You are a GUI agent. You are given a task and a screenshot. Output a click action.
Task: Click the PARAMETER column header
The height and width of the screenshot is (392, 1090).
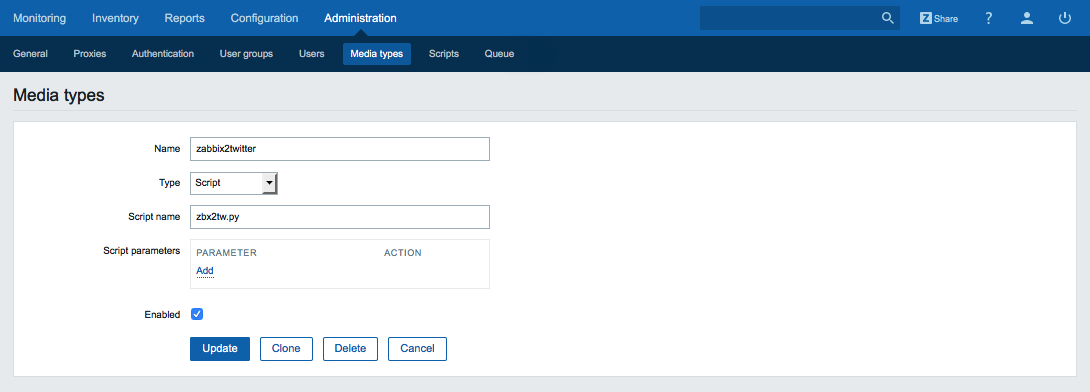pos(227,253)
